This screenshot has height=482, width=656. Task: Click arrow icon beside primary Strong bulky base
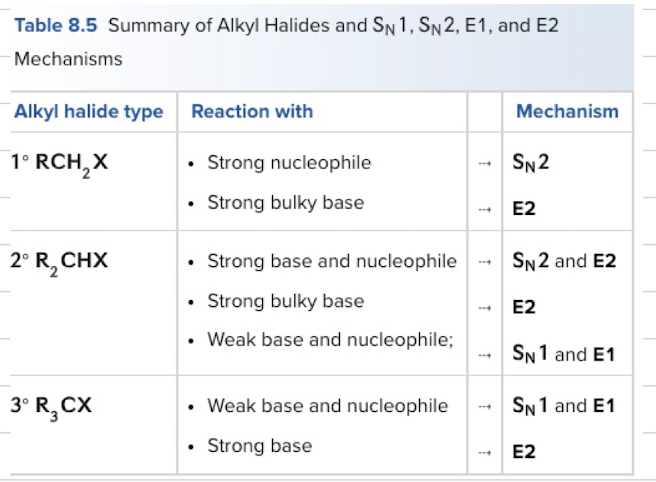tap(484, 209)
